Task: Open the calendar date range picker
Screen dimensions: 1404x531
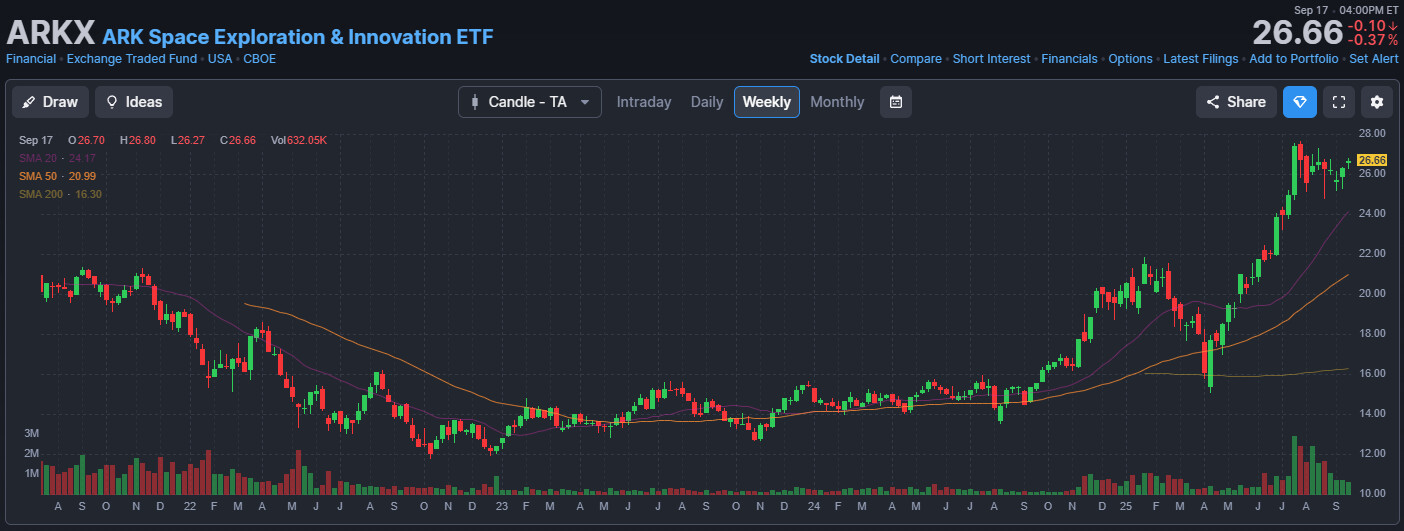Action: [x=896, y=102]
